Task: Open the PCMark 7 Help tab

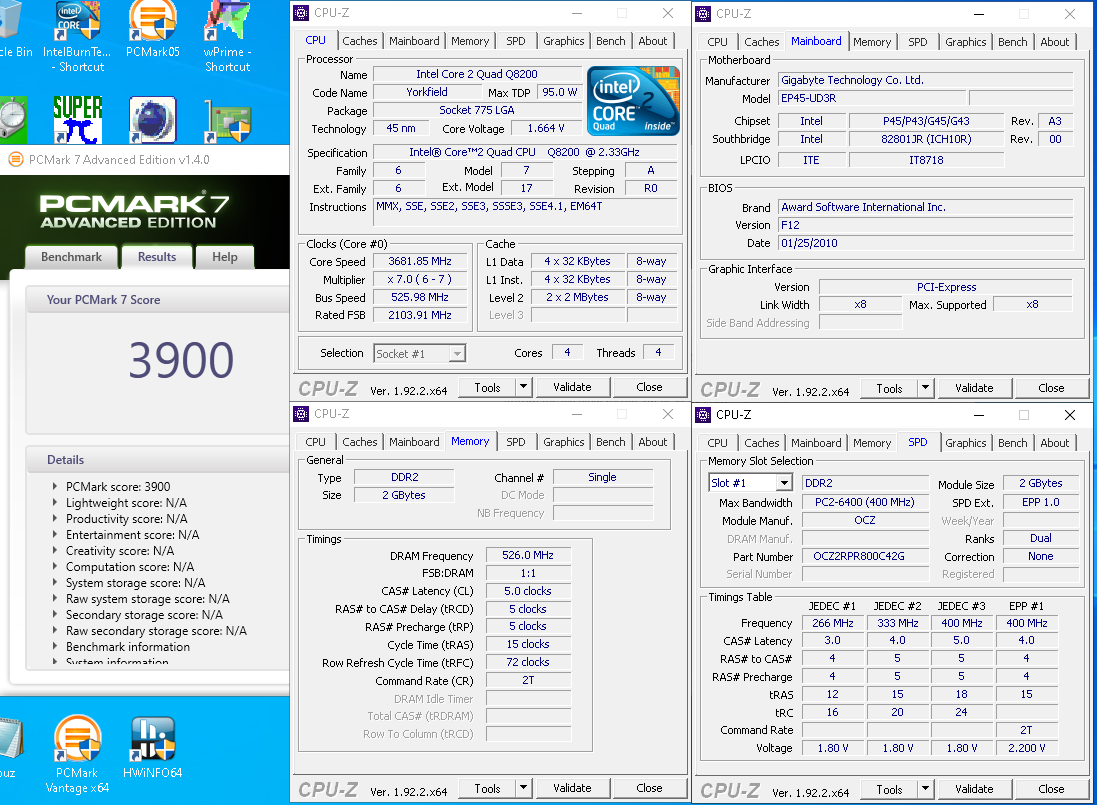Action: coord(225,257)
